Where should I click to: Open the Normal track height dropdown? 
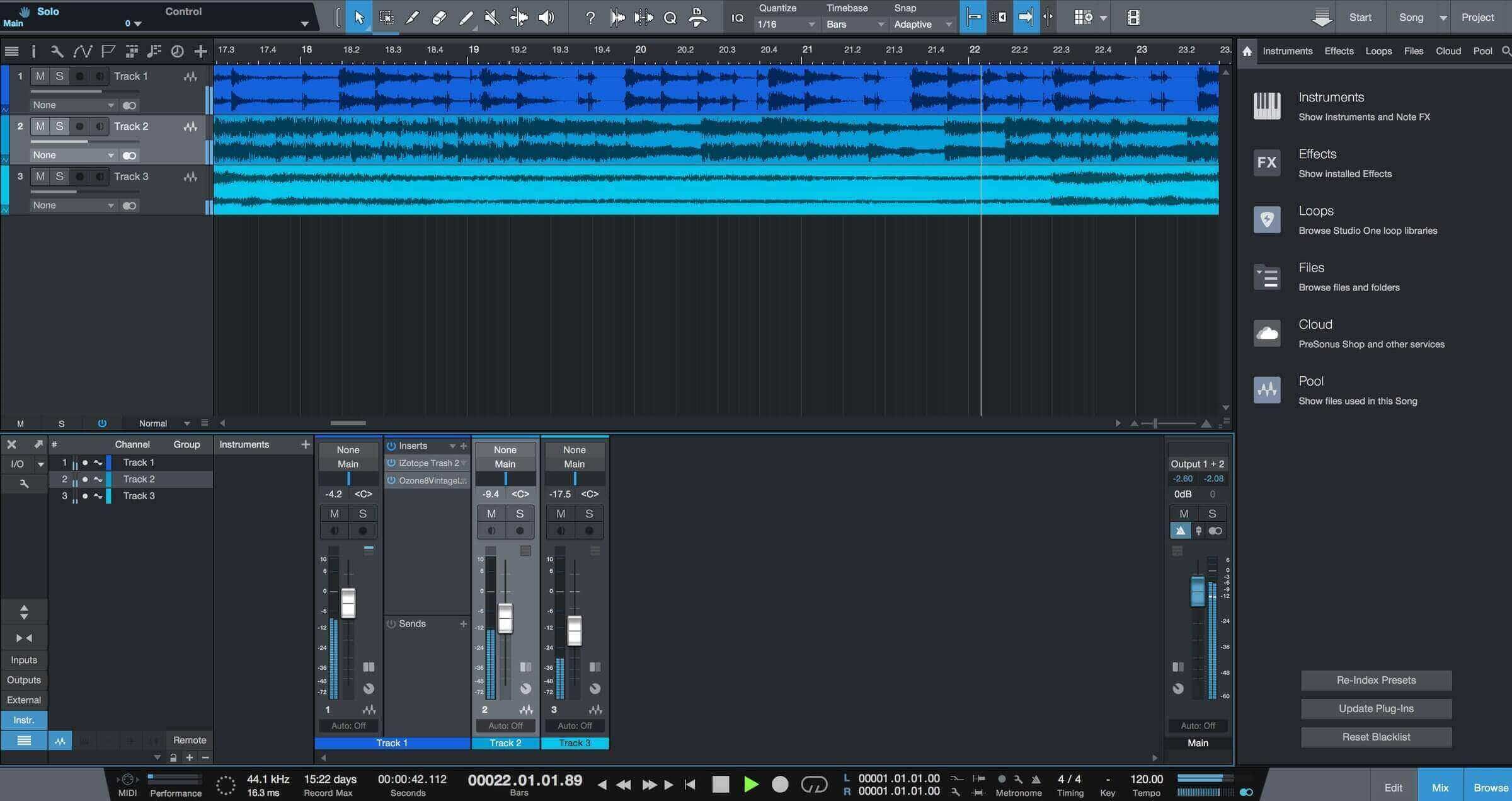pyautogui.click(x=164, y=424)
